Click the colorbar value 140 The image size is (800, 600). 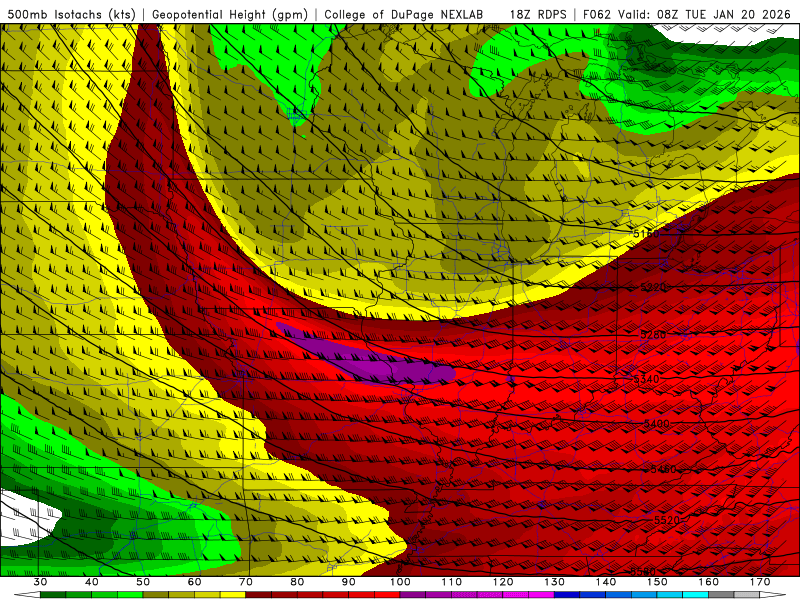click(606, 582)
